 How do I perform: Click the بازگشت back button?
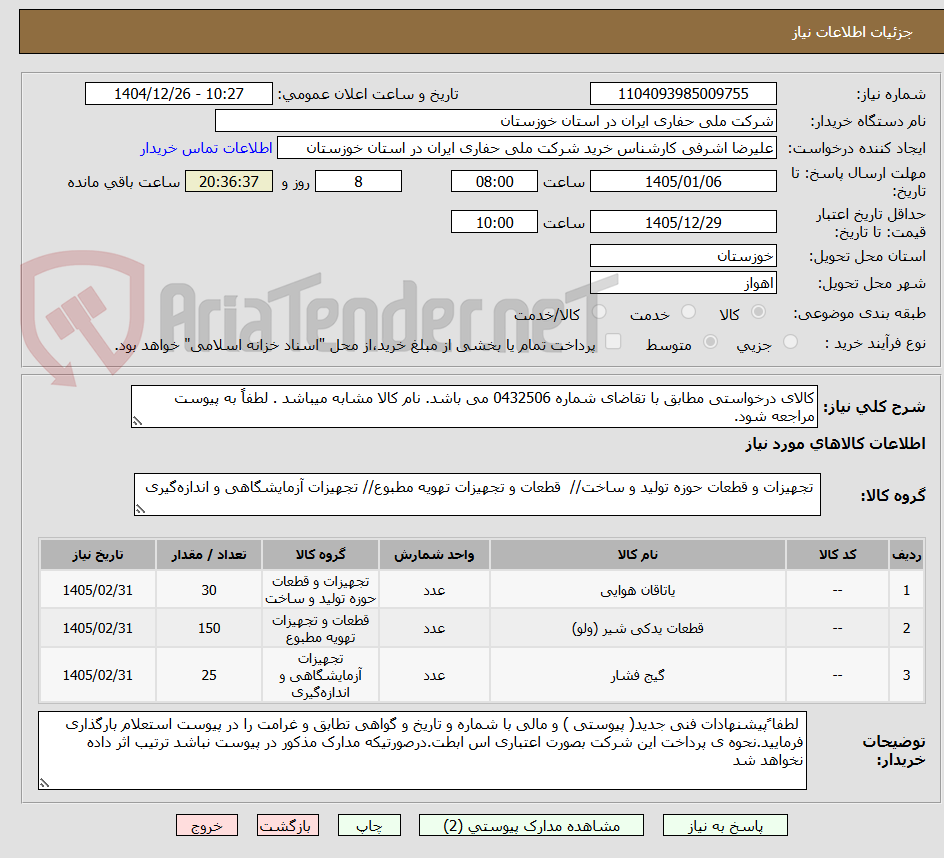pos(288,825)
